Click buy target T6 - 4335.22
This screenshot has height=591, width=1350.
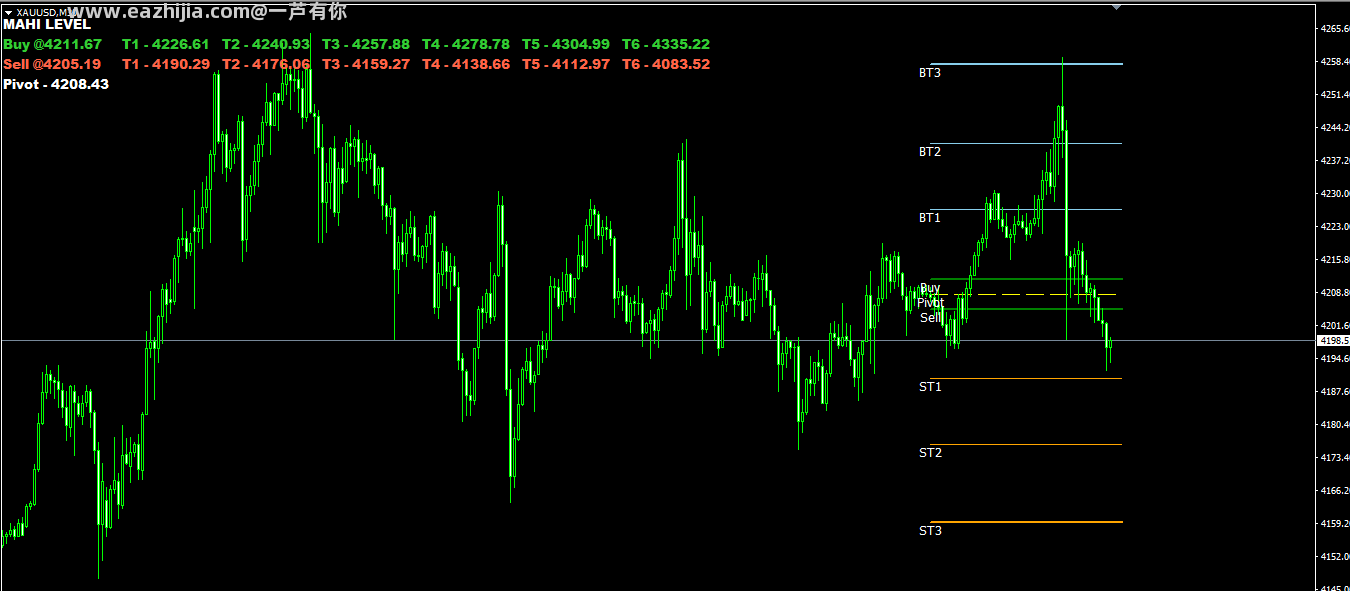[x=666, y=44]
